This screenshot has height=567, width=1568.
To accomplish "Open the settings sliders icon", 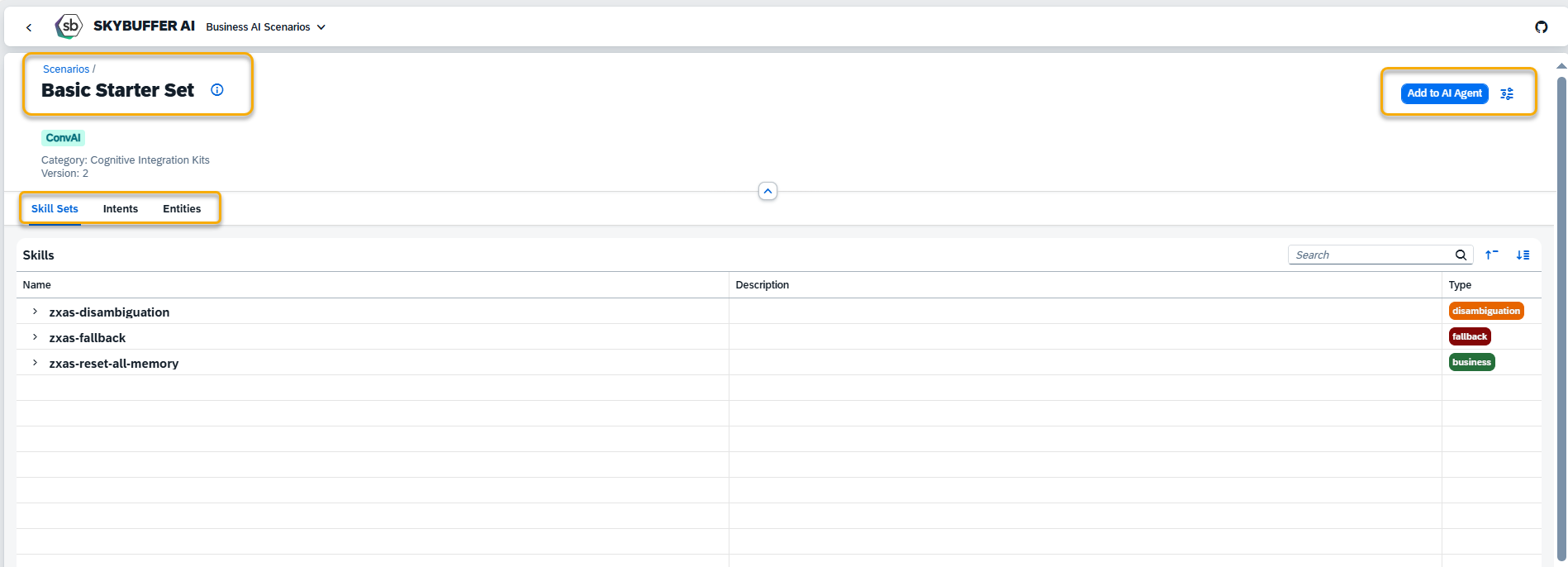I will pos(1507,94).
